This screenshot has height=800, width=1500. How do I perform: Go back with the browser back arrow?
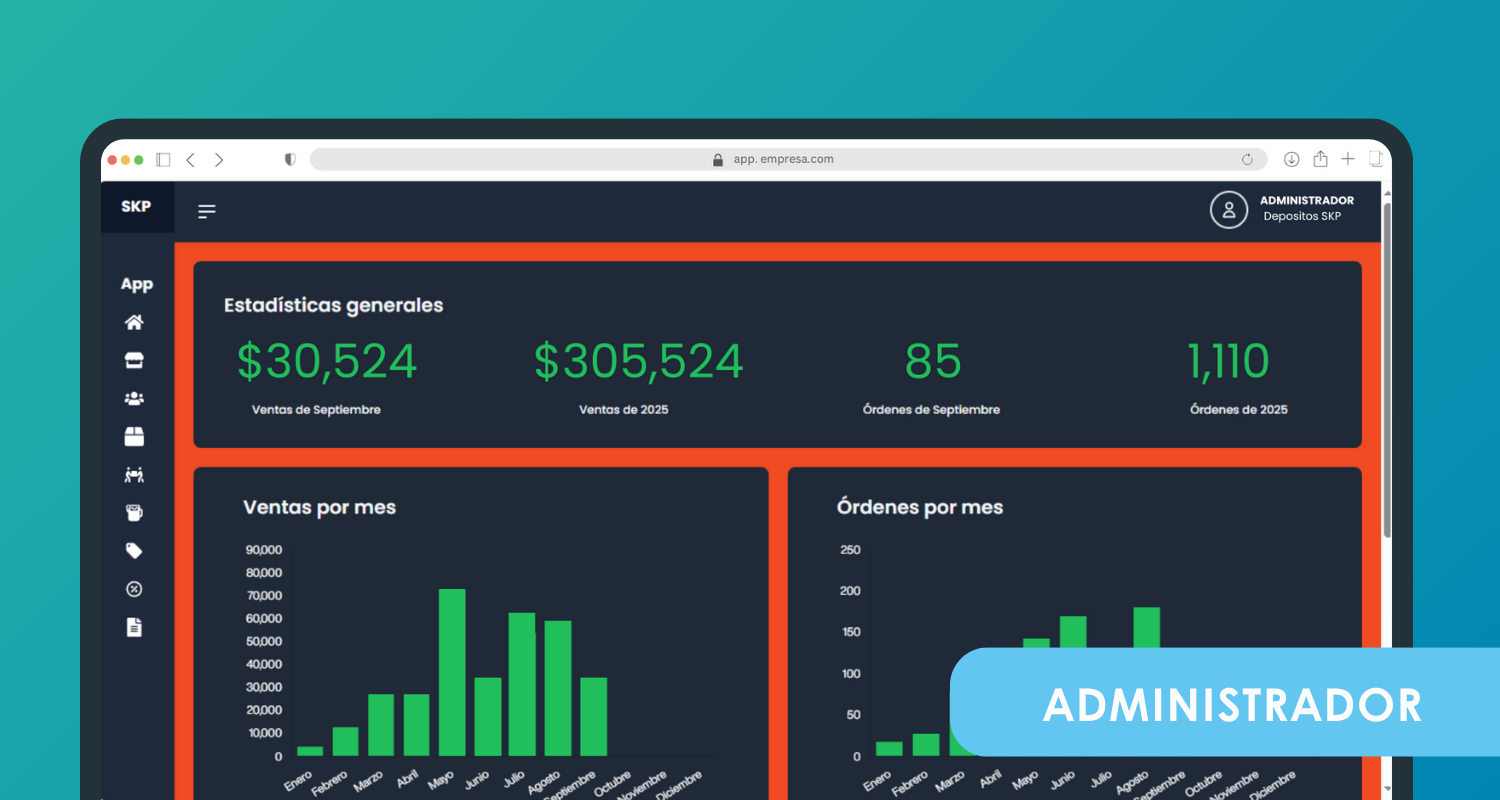click(x=191, y=160)
